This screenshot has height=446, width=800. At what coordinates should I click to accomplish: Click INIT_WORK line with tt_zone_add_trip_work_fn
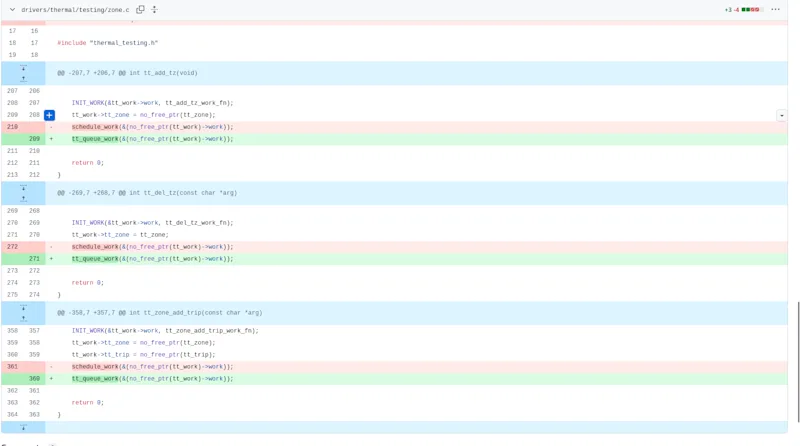click(165, 331)
